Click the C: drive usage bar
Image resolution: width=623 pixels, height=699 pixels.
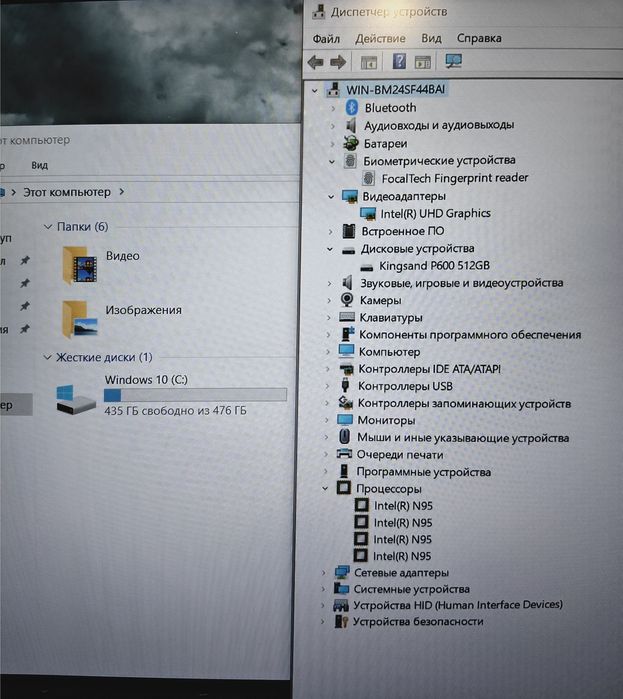195,395
